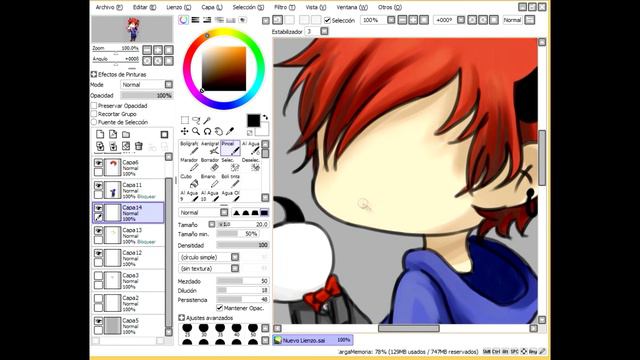Screen dimensions: 640x360
Task: Choose the lasso selection tool
Action: [x=196, y=120]
